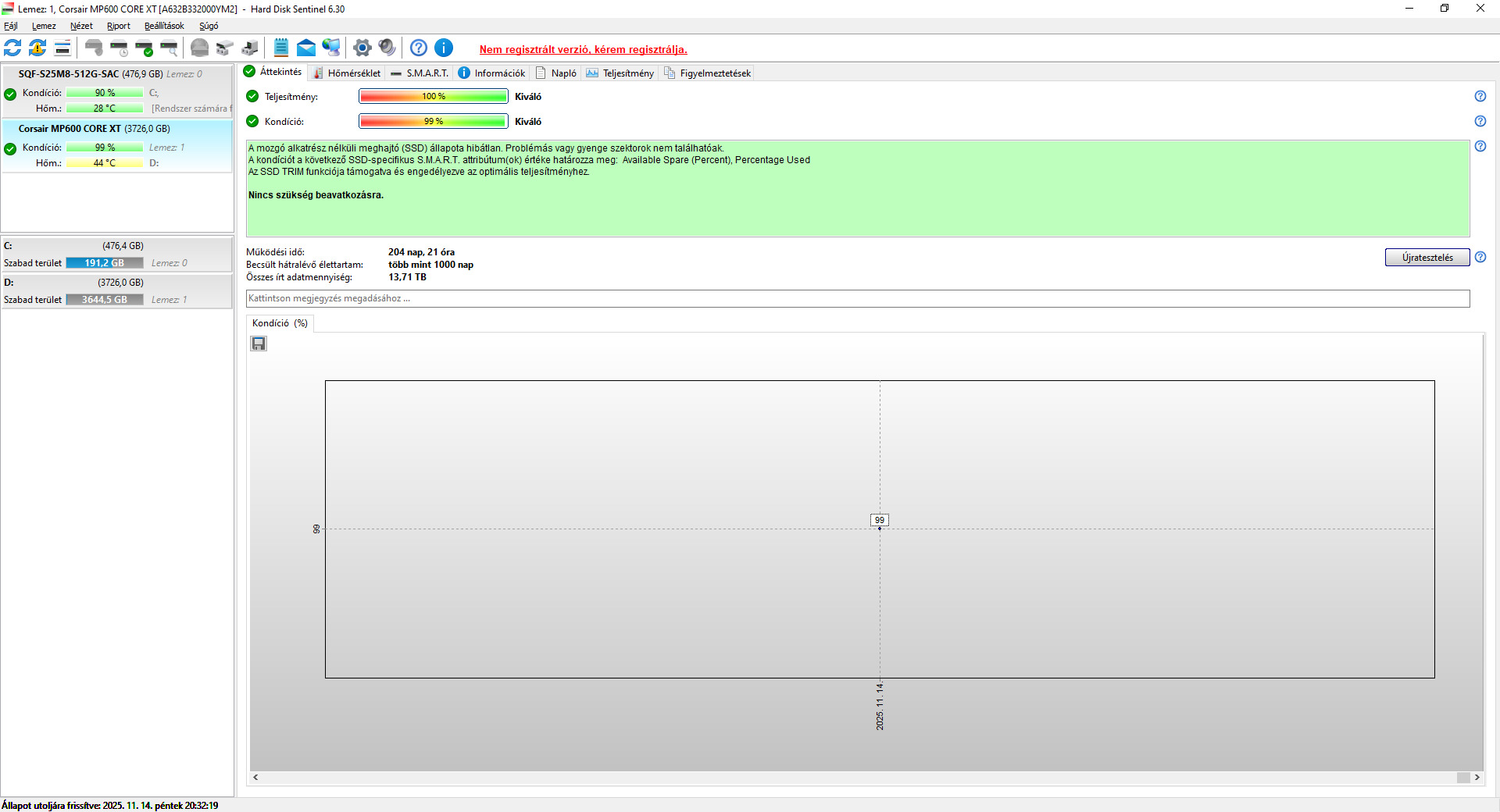Click the chart scrollbar left arrow

255,777
